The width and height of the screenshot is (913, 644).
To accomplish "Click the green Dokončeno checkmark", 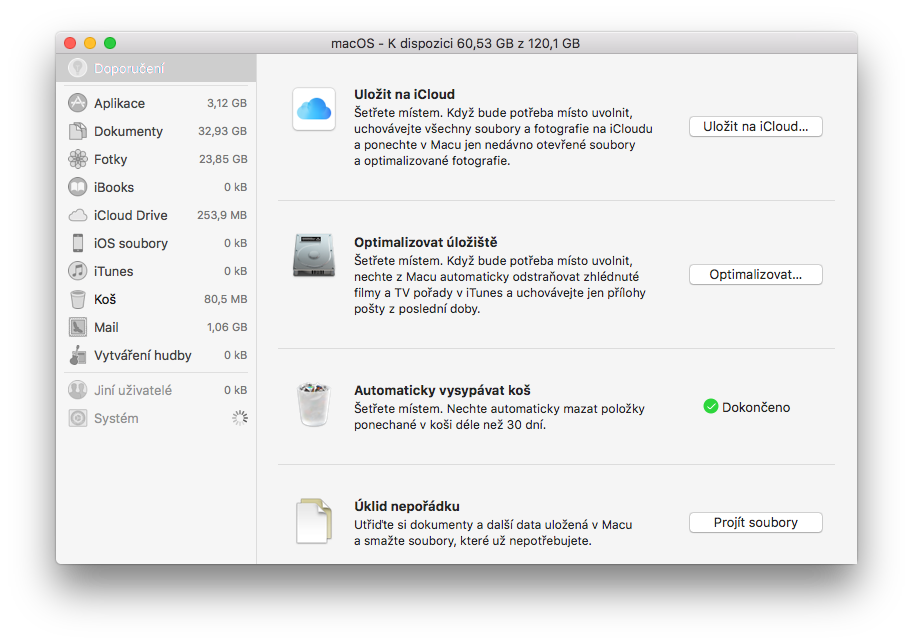I will pos(711,407).
